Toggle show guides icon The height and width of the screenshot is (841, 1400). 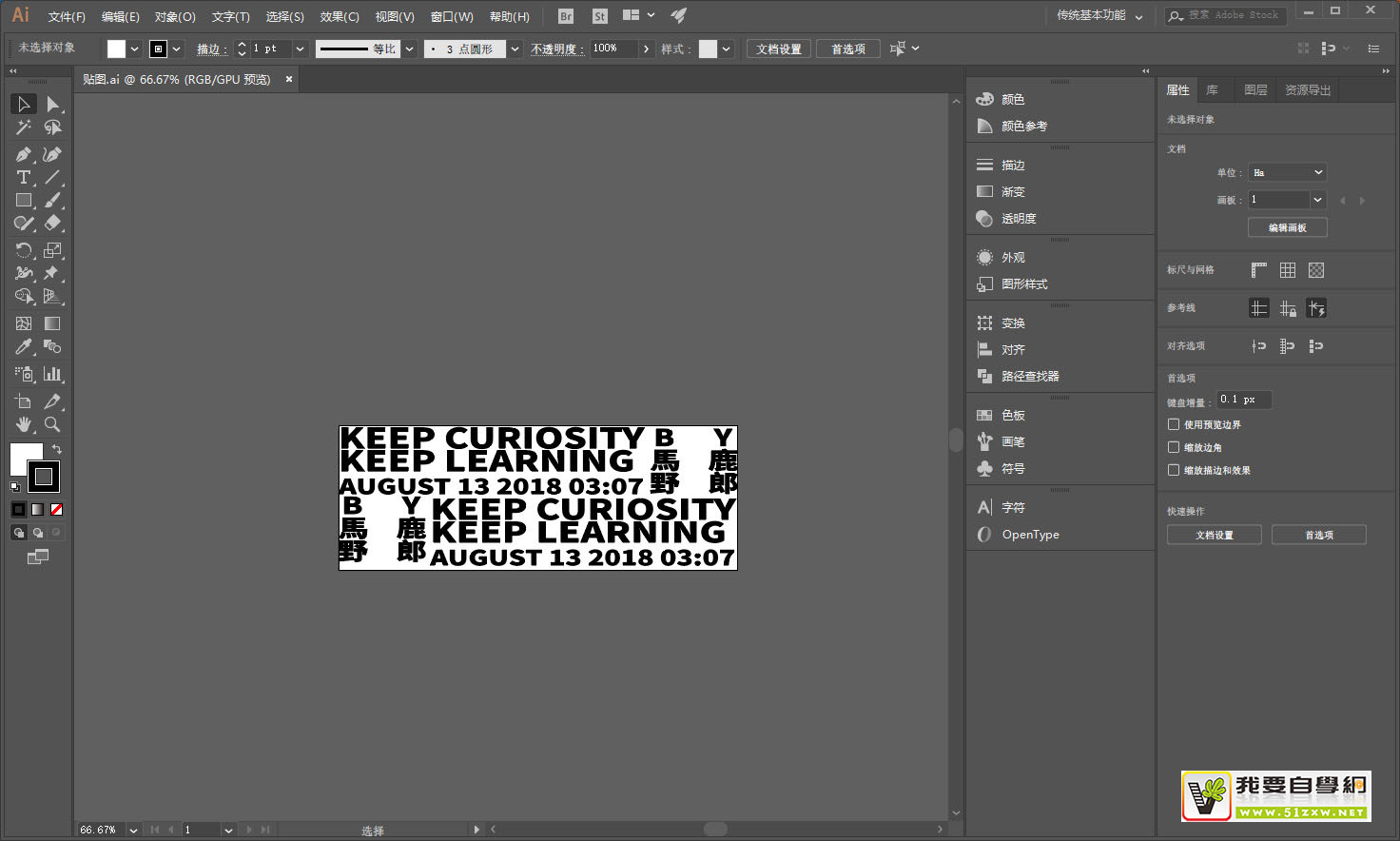coord(1259,308)
